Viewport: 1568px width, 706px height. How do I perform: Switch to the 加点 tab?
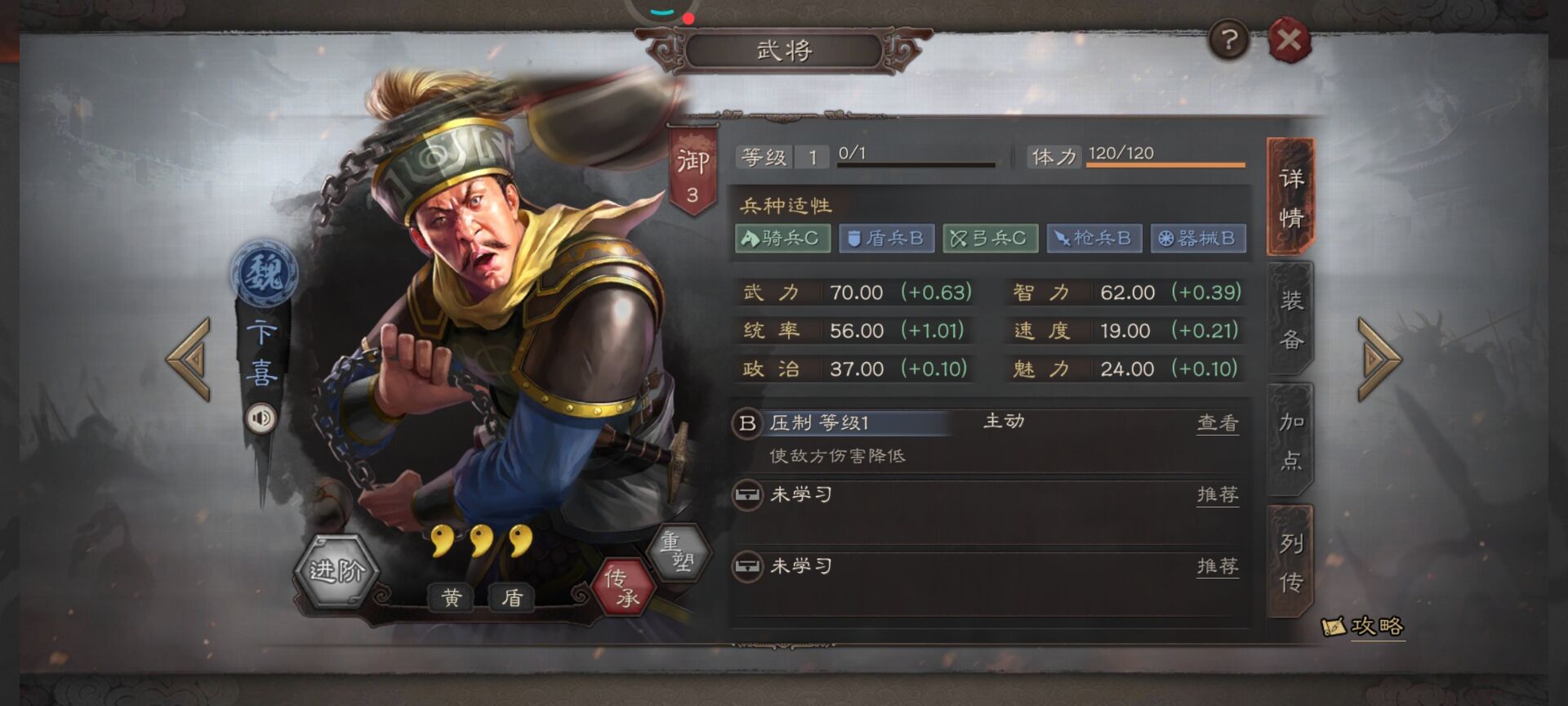pyautogui.click(x=1290, y=441)
